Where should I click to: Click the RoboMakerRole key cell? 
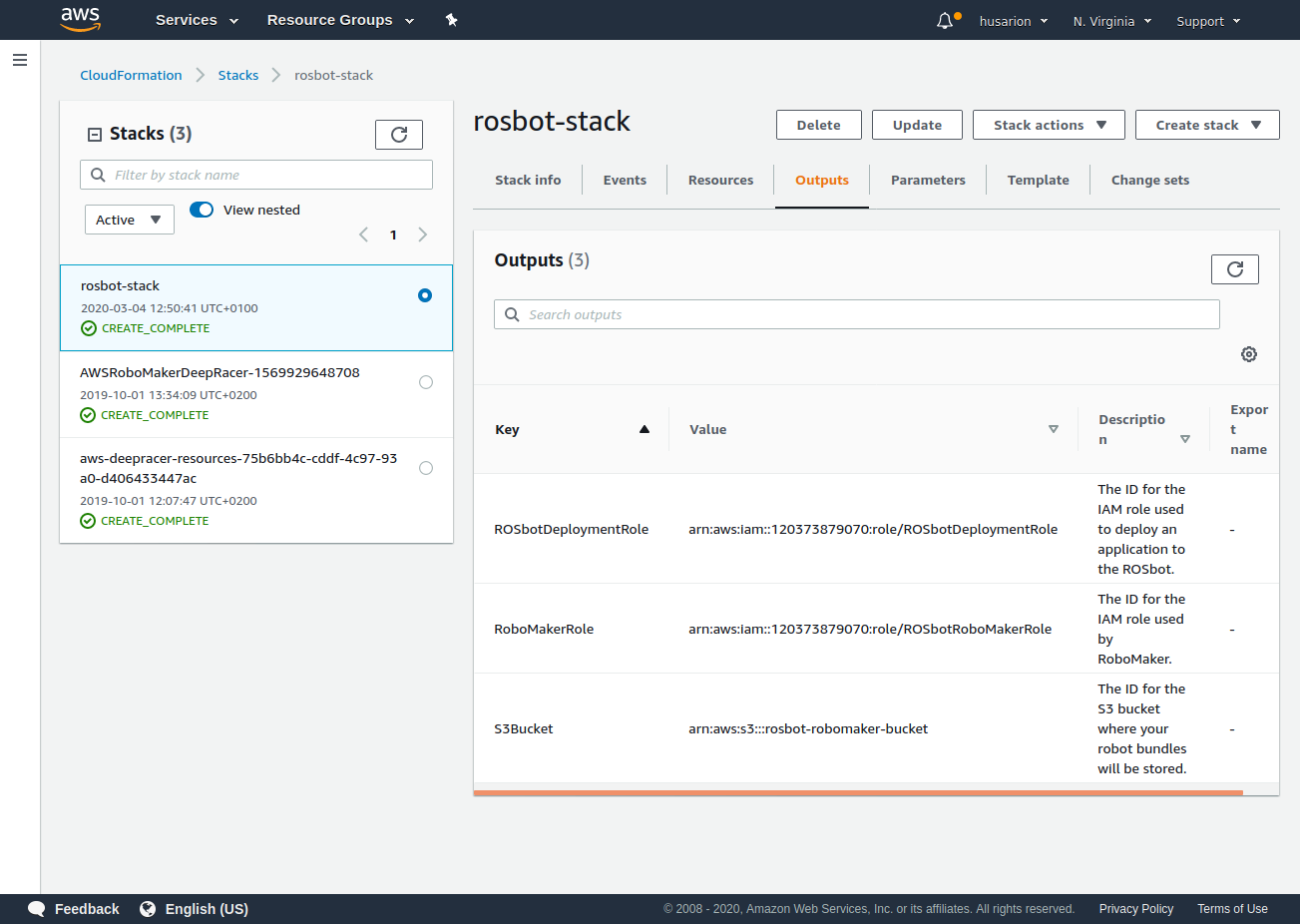click(x=544, y=629)
